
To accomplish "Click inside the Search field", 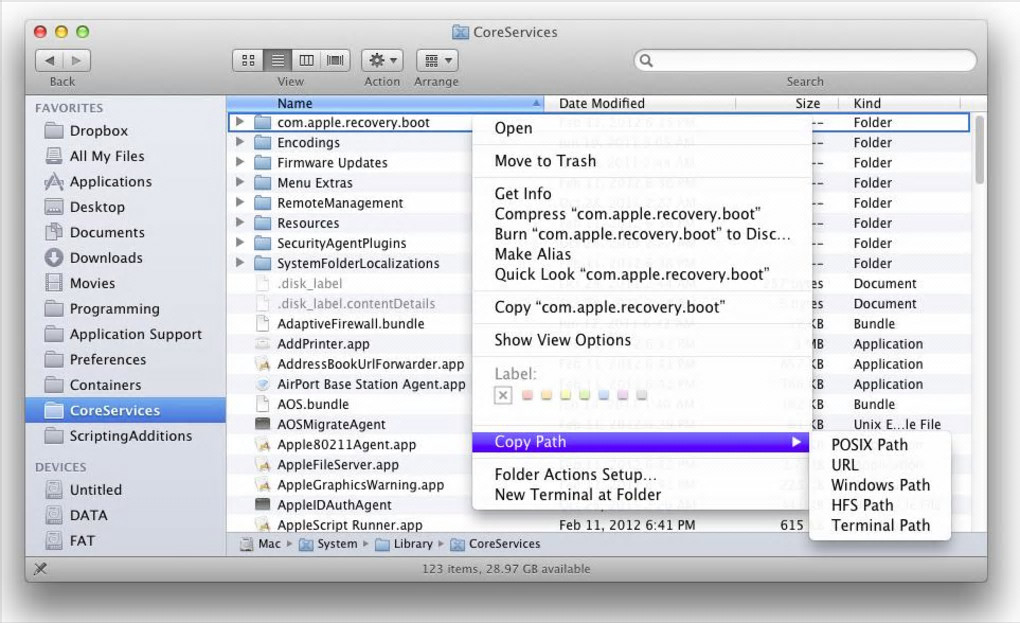I will (805, 60).
